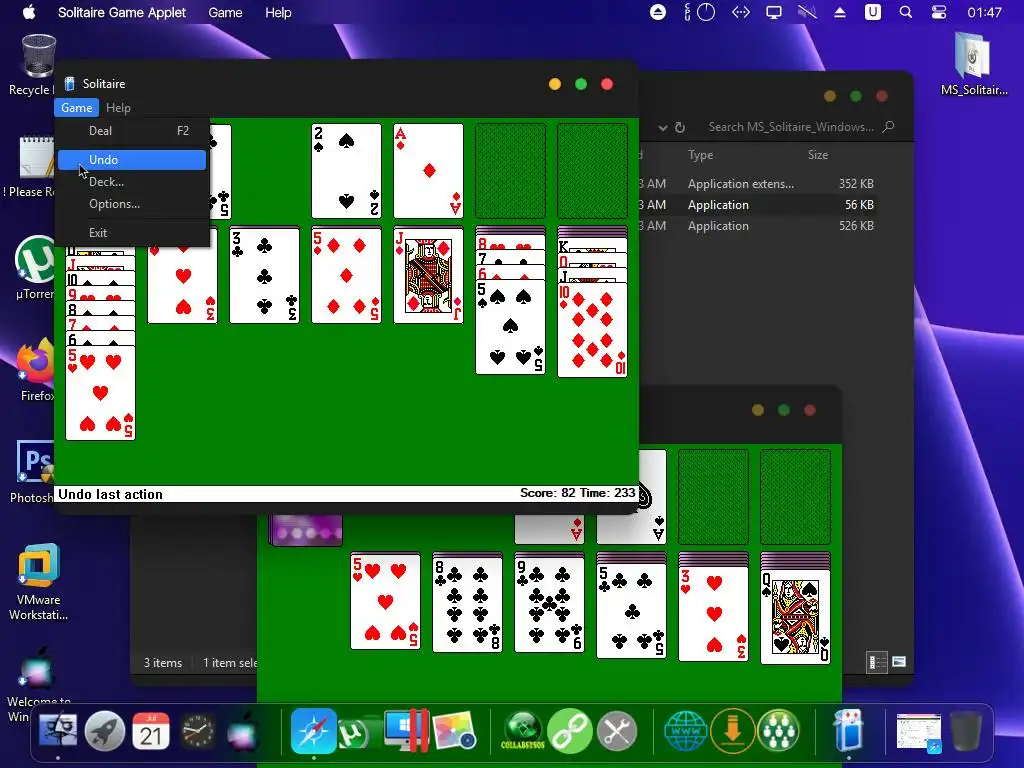Switch Explorer to details view icon
Viewport: 1024px width, 768px height.
tap(876, 662)
